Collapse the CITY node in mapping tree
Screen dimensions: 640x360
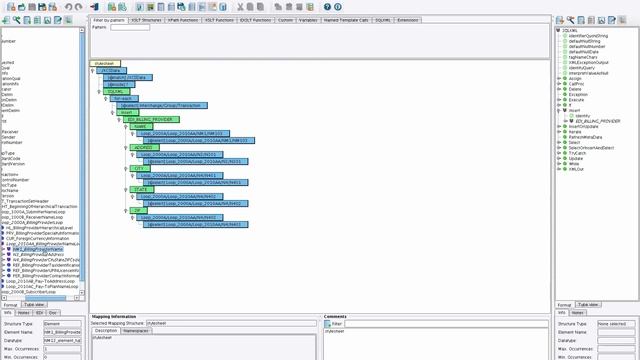[x=126, y=169]
